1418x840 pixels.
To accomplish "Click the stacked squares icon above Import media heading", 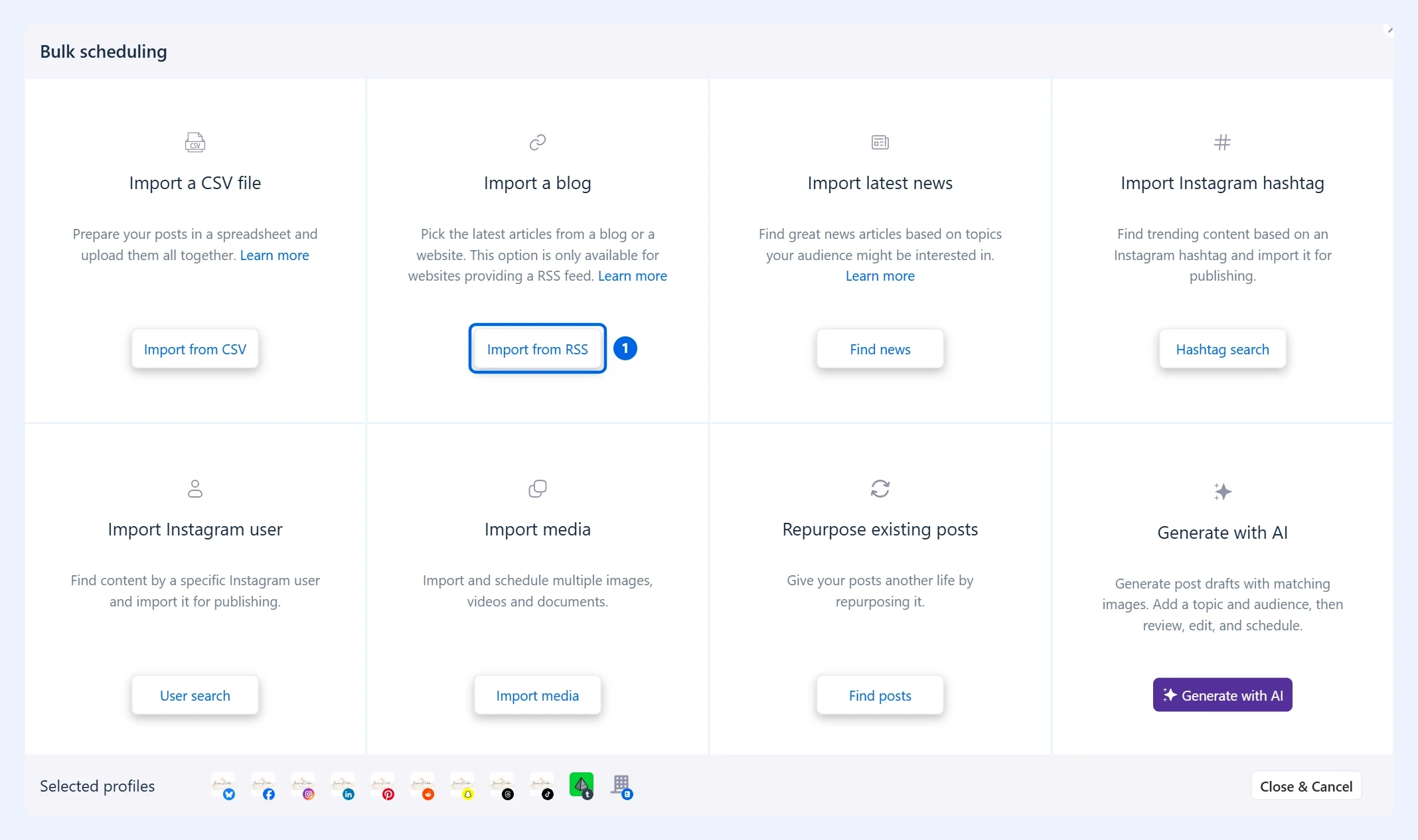I will click(538, 488).
